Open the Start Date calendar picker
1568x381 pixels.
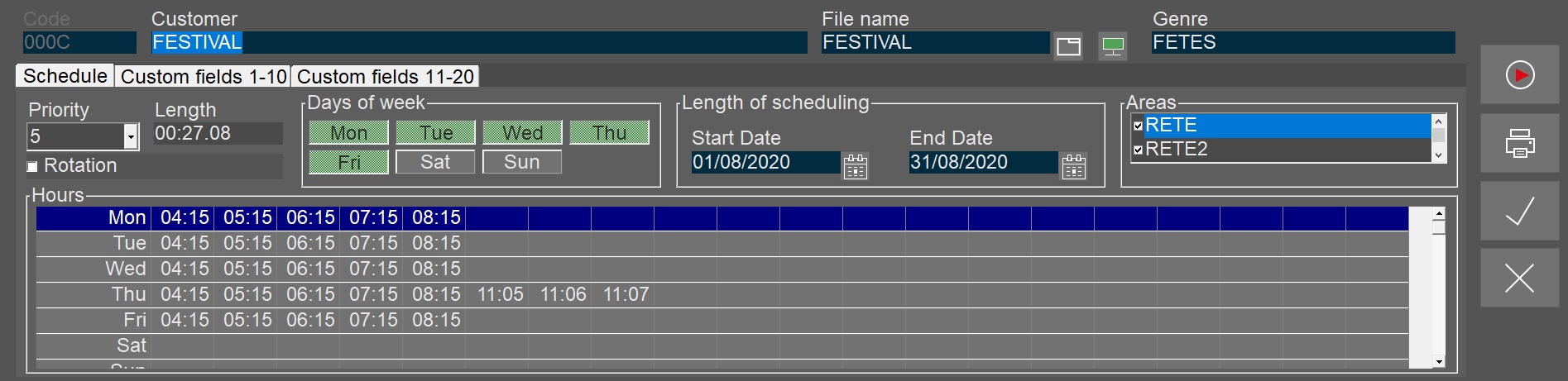click(x=855, y=166)
